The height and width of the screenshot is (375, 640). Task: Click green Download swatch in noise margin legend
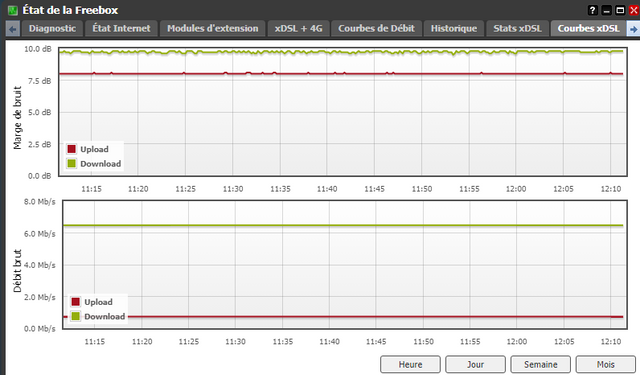pyautogui.click(x=71, y=164)
